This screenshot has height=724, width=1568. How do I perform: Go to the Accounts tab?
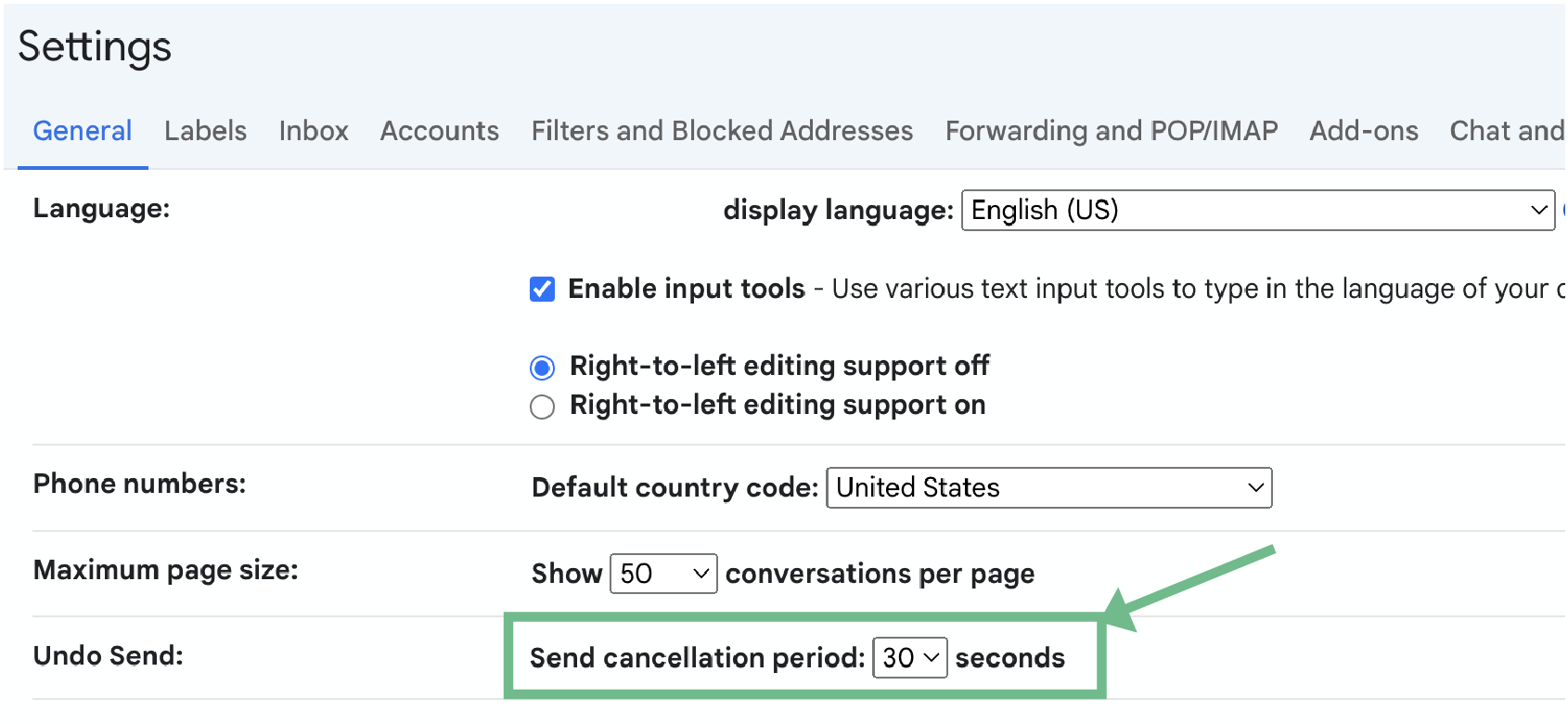440,131
